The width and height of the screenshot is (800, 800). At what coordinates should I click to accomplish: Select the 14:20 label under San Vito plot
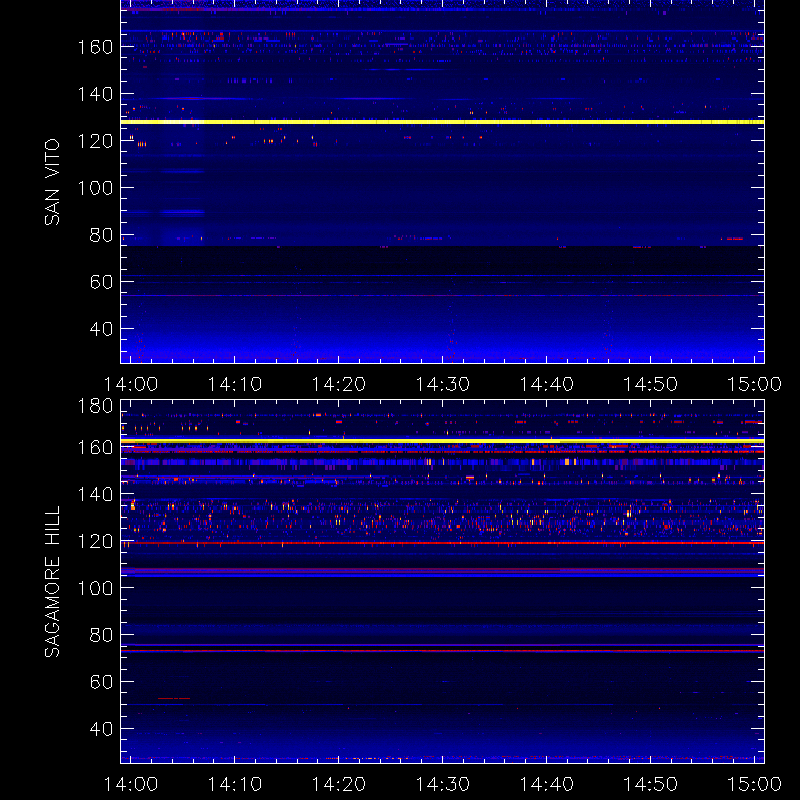click(x=339, y=384)
